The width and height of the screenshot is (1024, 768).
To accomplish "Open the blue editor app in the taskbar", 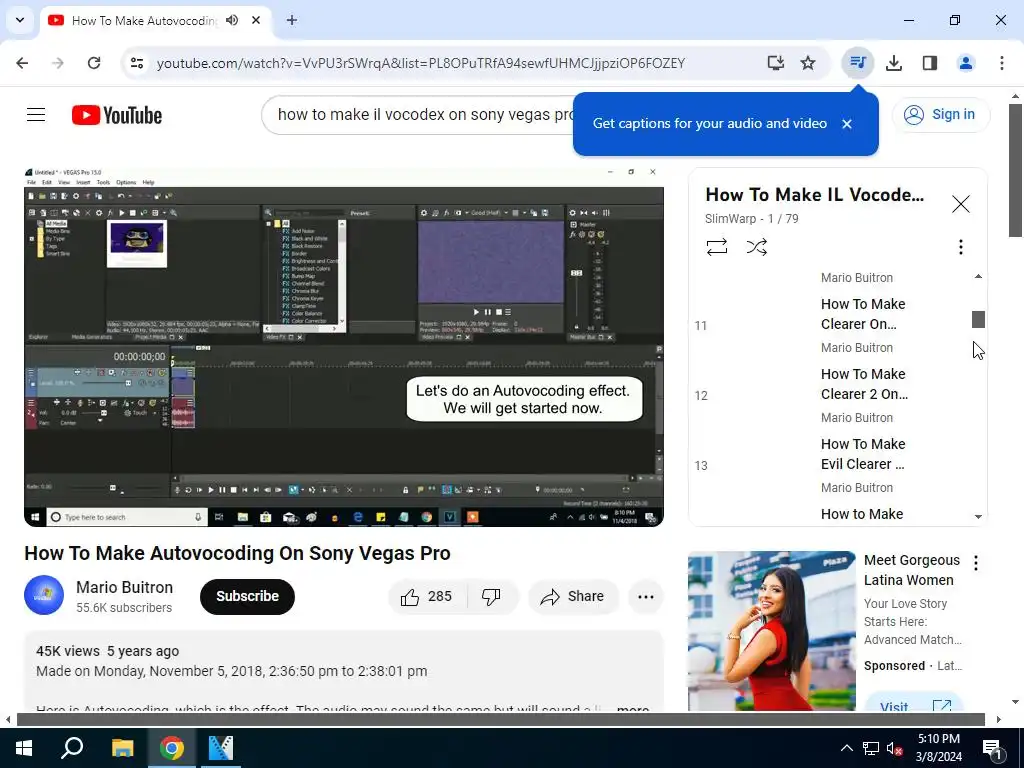I will pyautogui.click(x=221, y=748).
